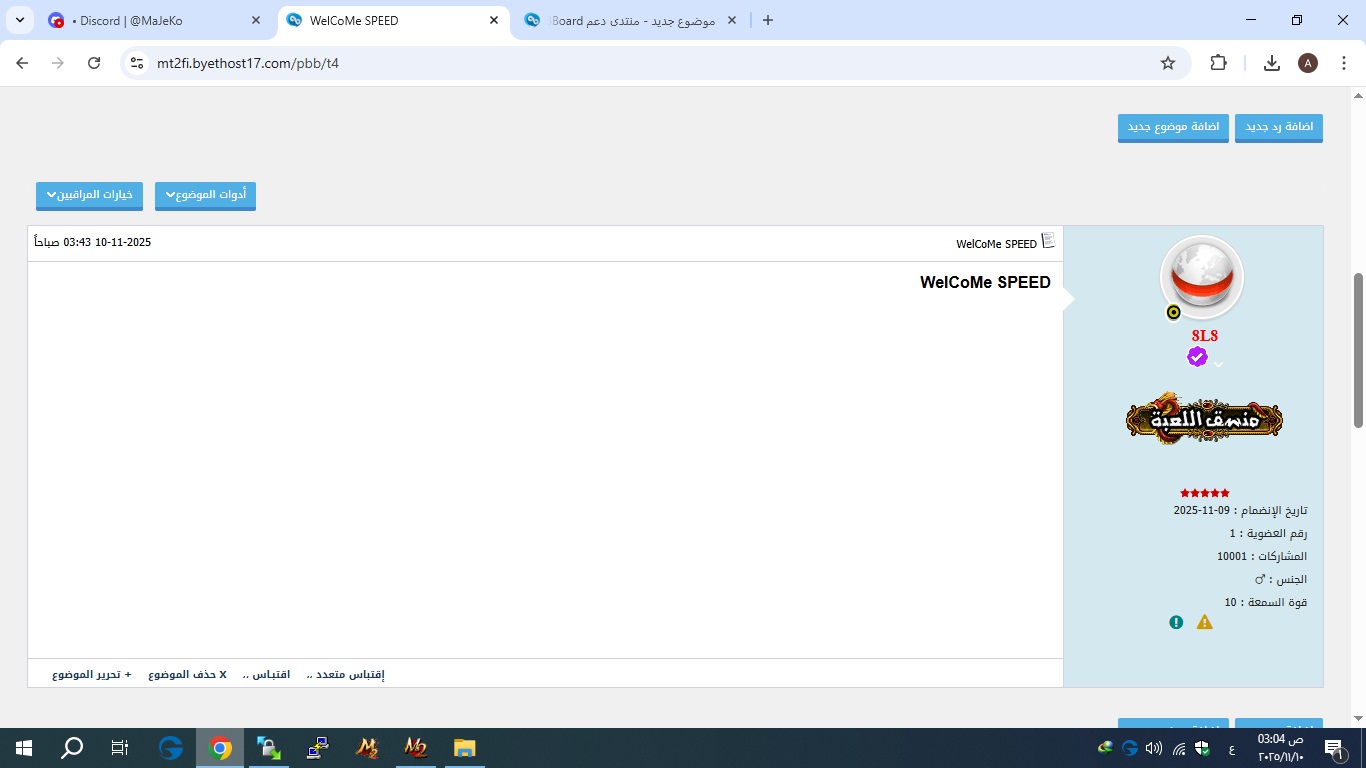Viewport: 1366px width, 768px height.
Task: Click the game coordinator rank banner image
Action: pos(1204,418)
